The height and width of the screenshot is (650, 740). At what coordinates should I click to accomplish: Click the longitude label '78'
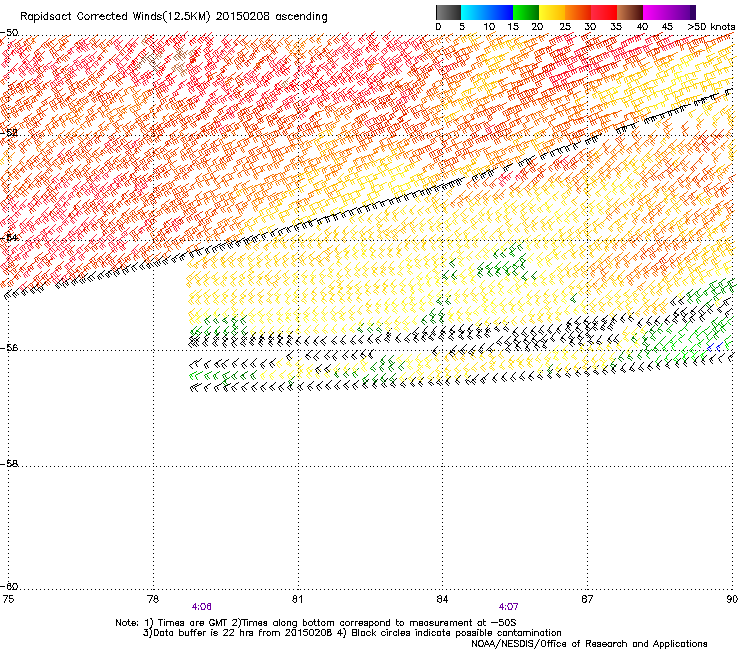tap(152, 599)
